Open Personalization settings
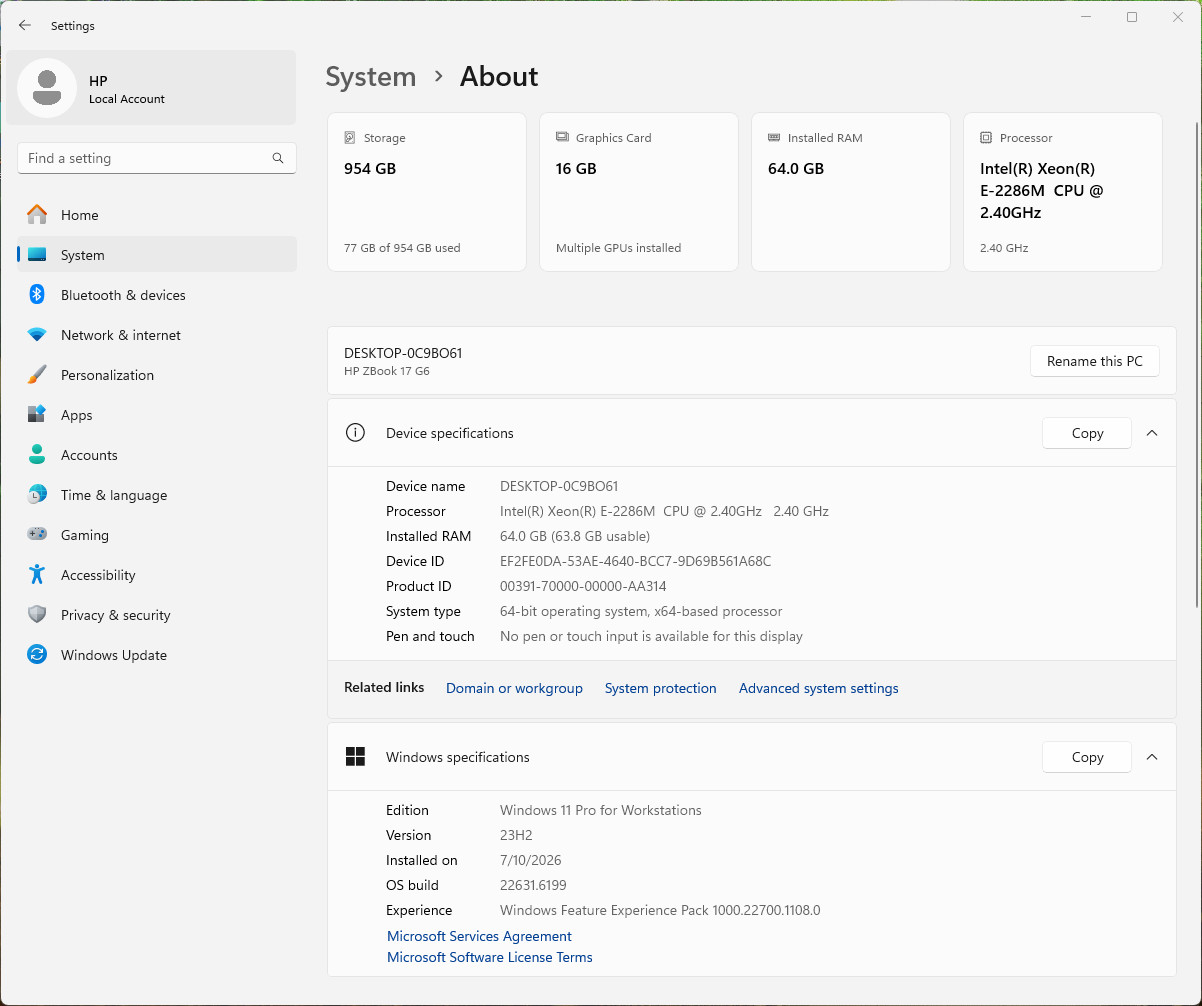The height and width of the screenshot is (1006, 1202). pyautogui.click(x=157, y=375)
